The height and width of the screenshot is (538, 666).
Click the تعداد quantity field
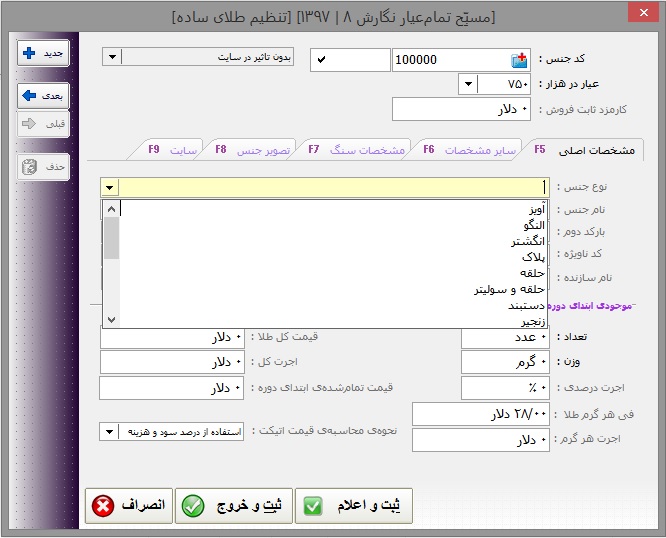point(505,337)
